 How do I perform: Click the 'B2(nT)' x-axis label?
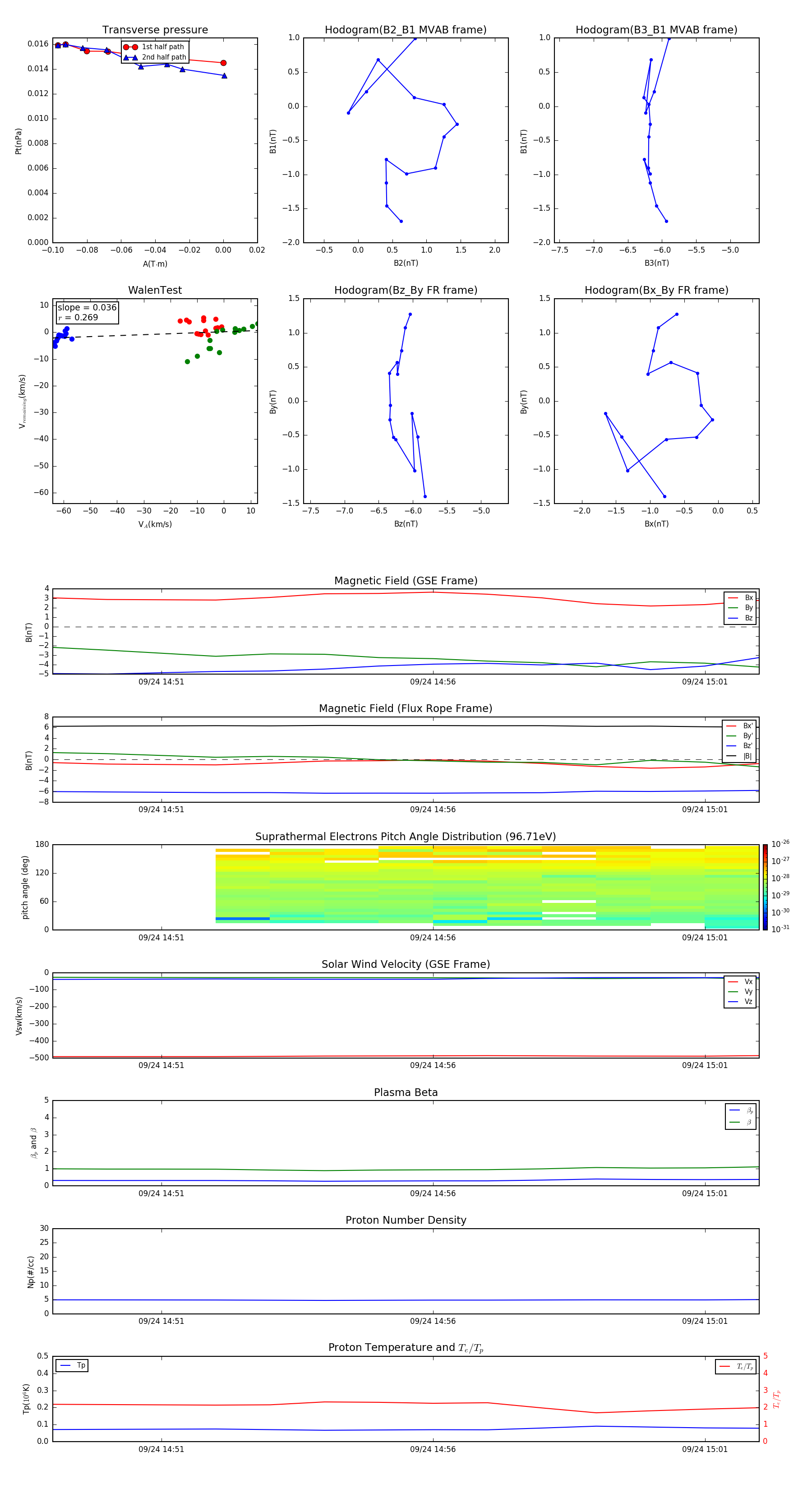click(406, 263)
